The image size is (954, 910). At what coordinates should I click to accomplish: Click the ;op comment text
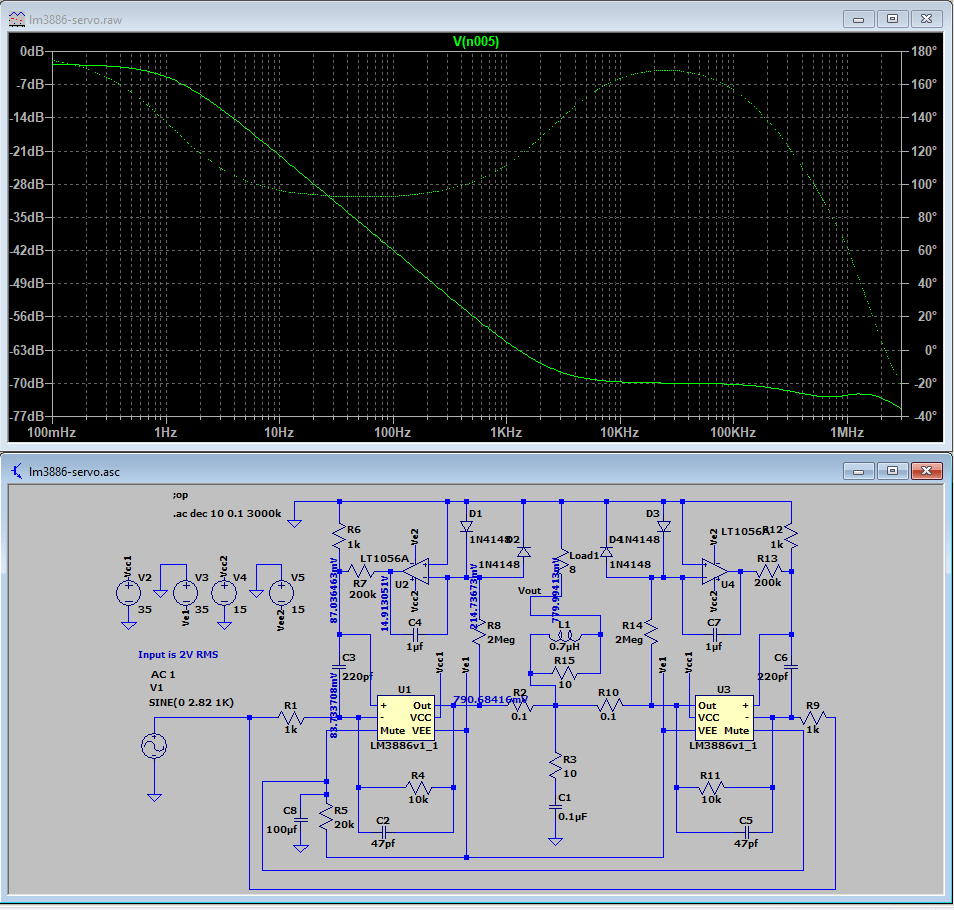[x=180, y=495]
